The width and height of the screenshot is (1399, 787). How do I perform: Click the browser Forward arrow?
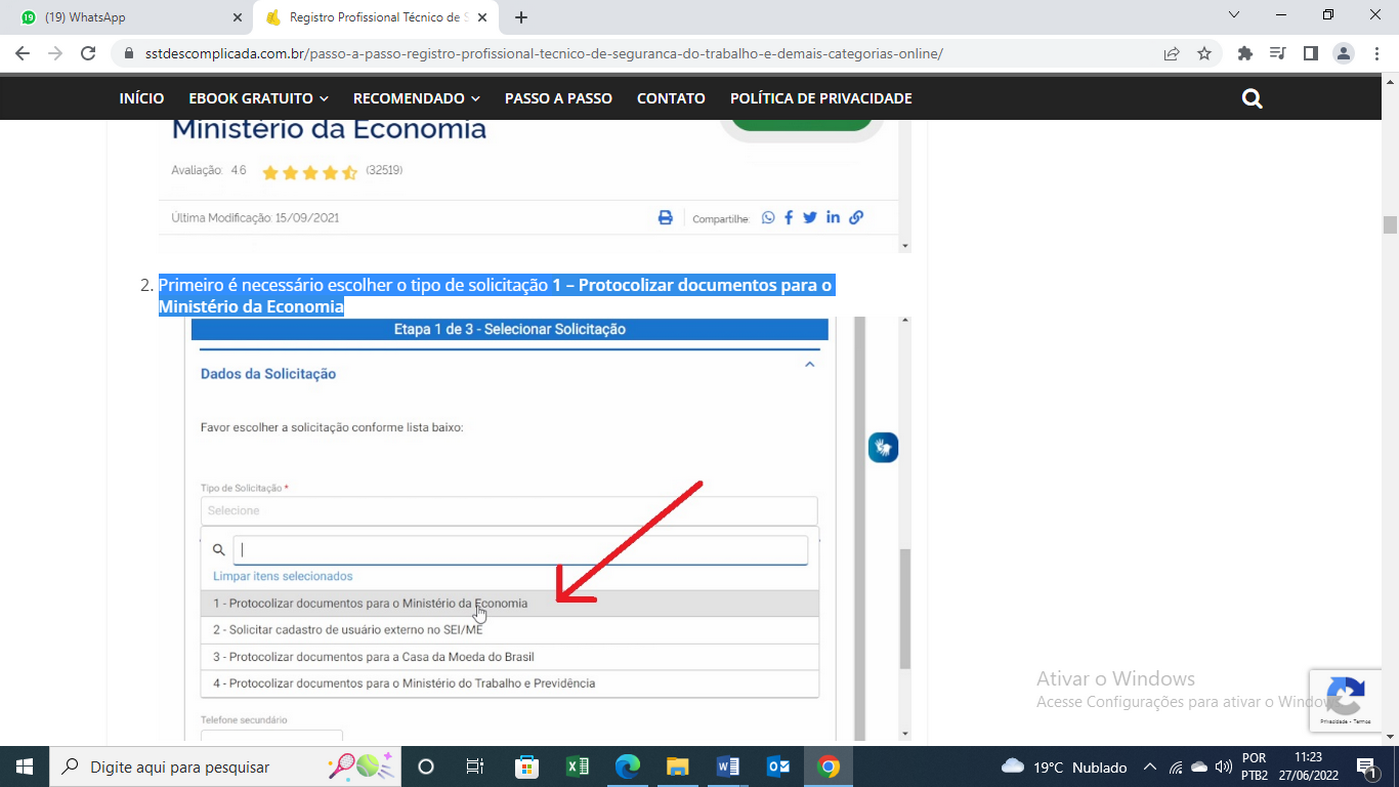point(55,54)
